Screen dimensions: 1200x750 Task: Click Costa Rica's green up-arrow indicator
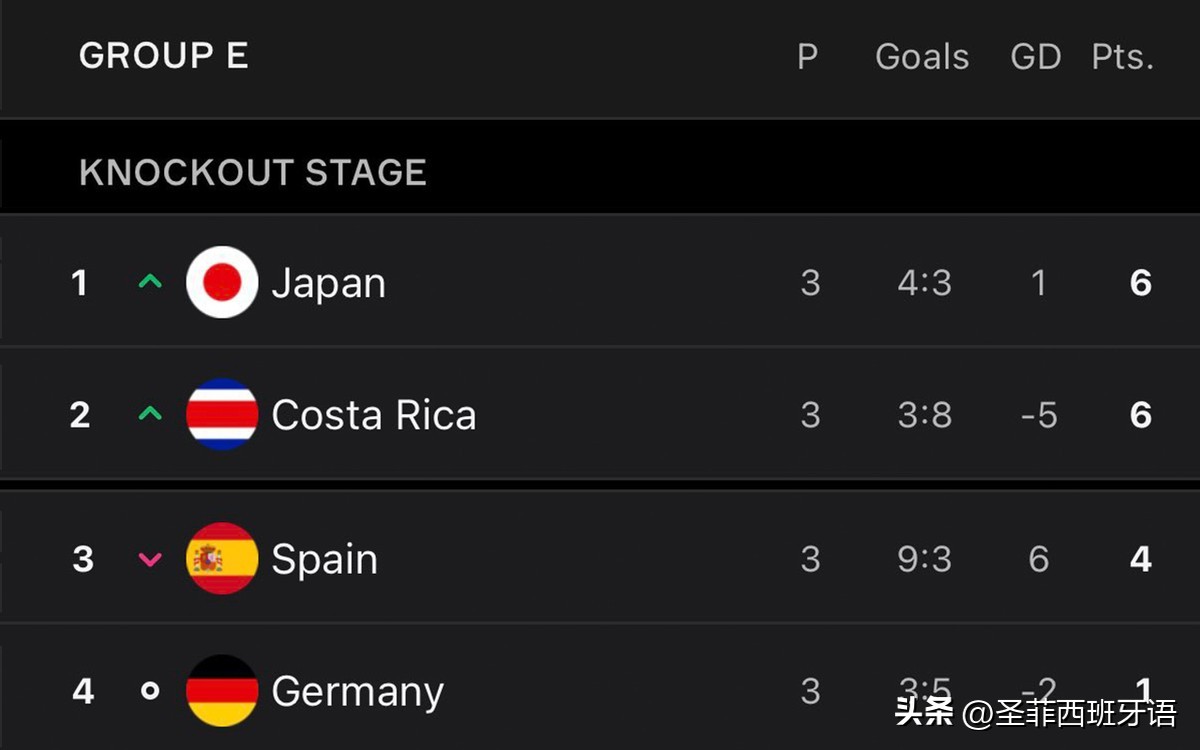tap(150, 414)
